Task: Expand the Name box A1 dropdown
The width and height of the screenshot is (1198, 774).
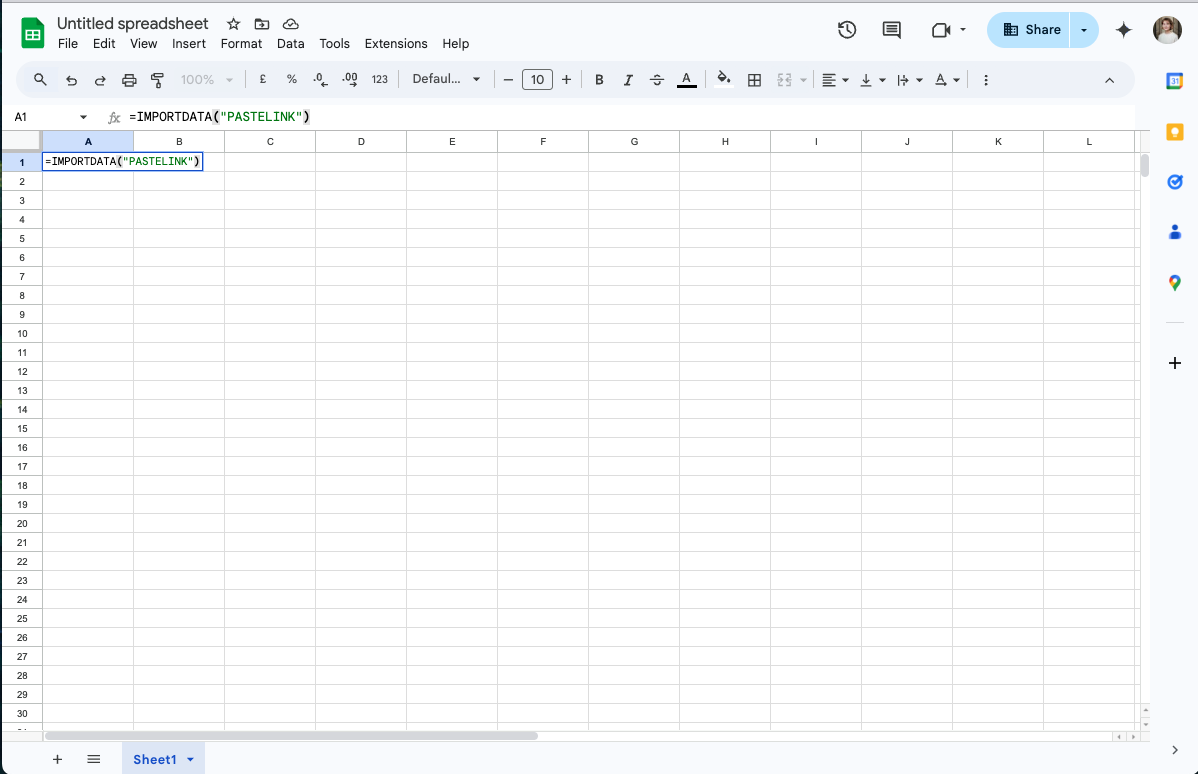Action: pos(83,117)
